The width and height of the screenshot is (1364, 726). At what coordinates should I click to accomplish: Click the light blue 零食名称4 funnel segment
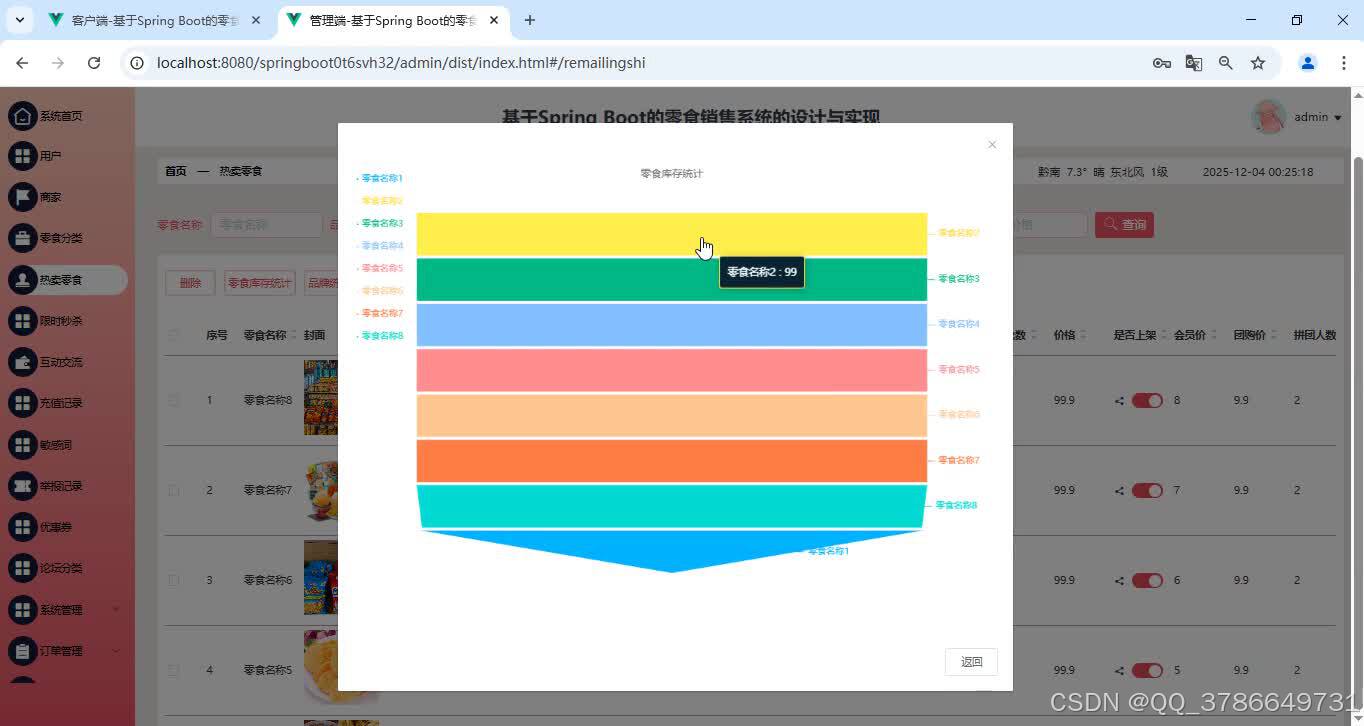click(x=672, y=325)
